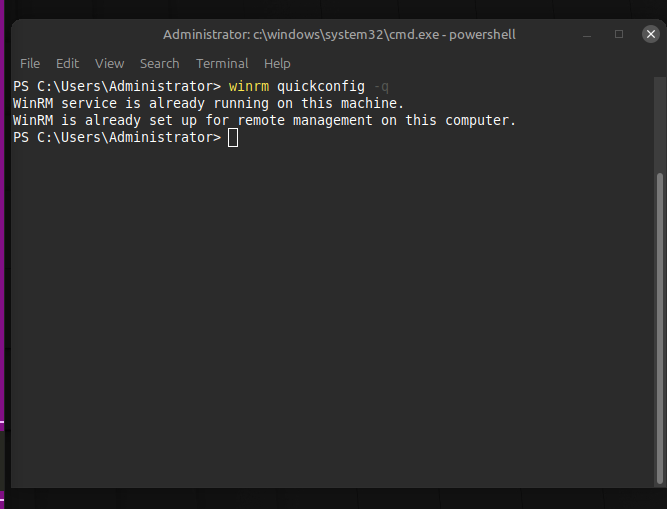Click the gray '-q' parameter
The width and height of the screenshot is (667, 509).
click(x=381, y=86)
